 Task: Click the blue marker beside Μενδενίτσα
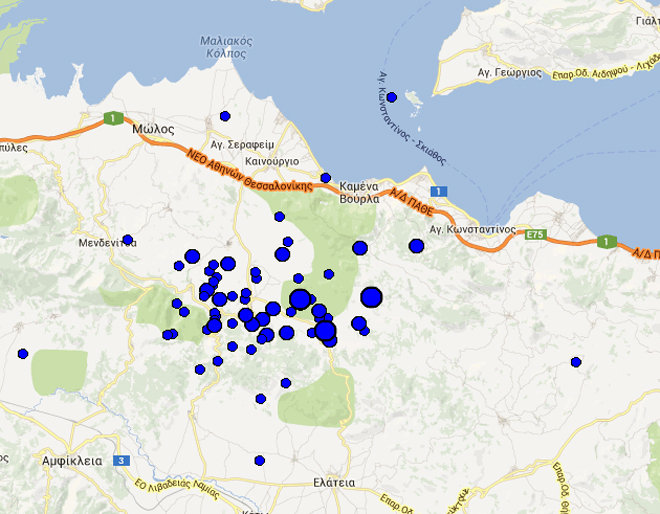128,240
